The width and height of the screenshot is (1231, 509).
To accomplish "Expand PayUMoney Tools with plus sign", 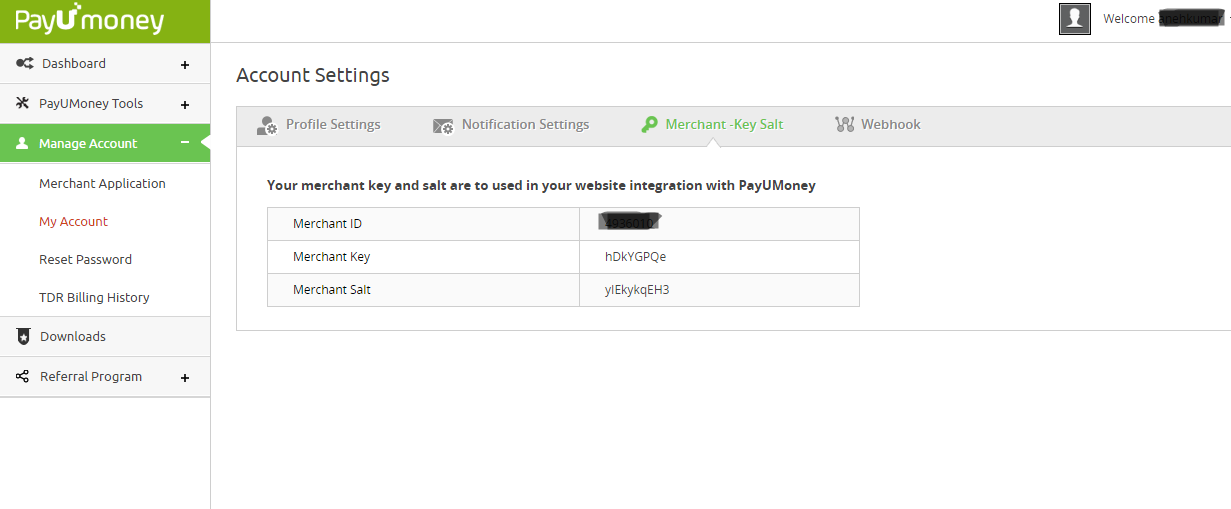I will (x=185, y=105).
